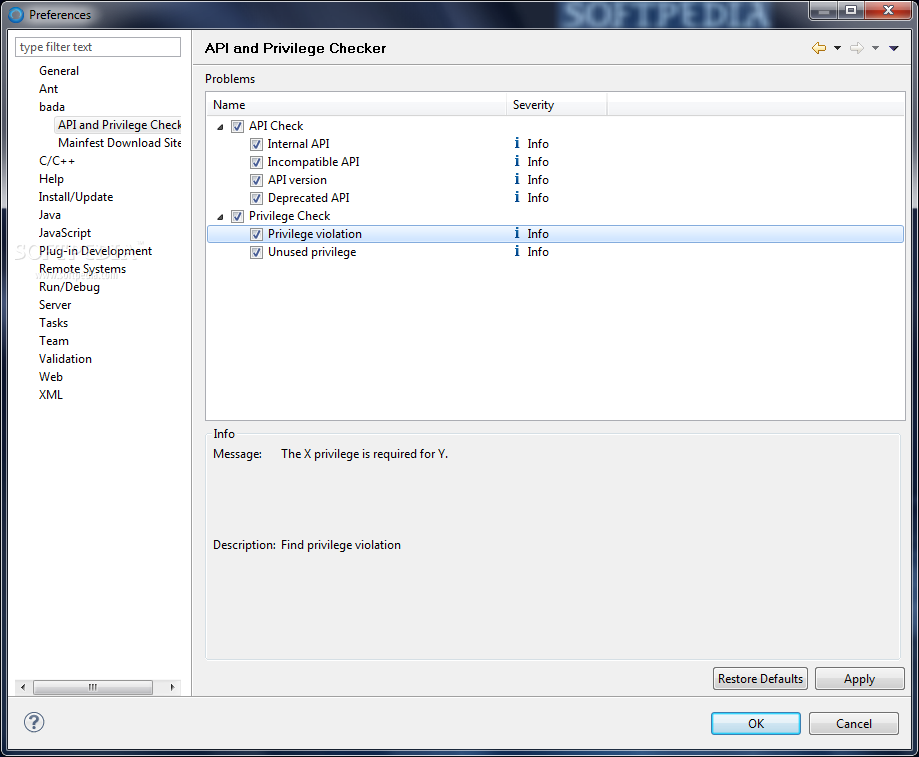Disable the Unused privilege checkbox
Screen dimensions: 919x757
pyautogui.click(x=256, y=253)
